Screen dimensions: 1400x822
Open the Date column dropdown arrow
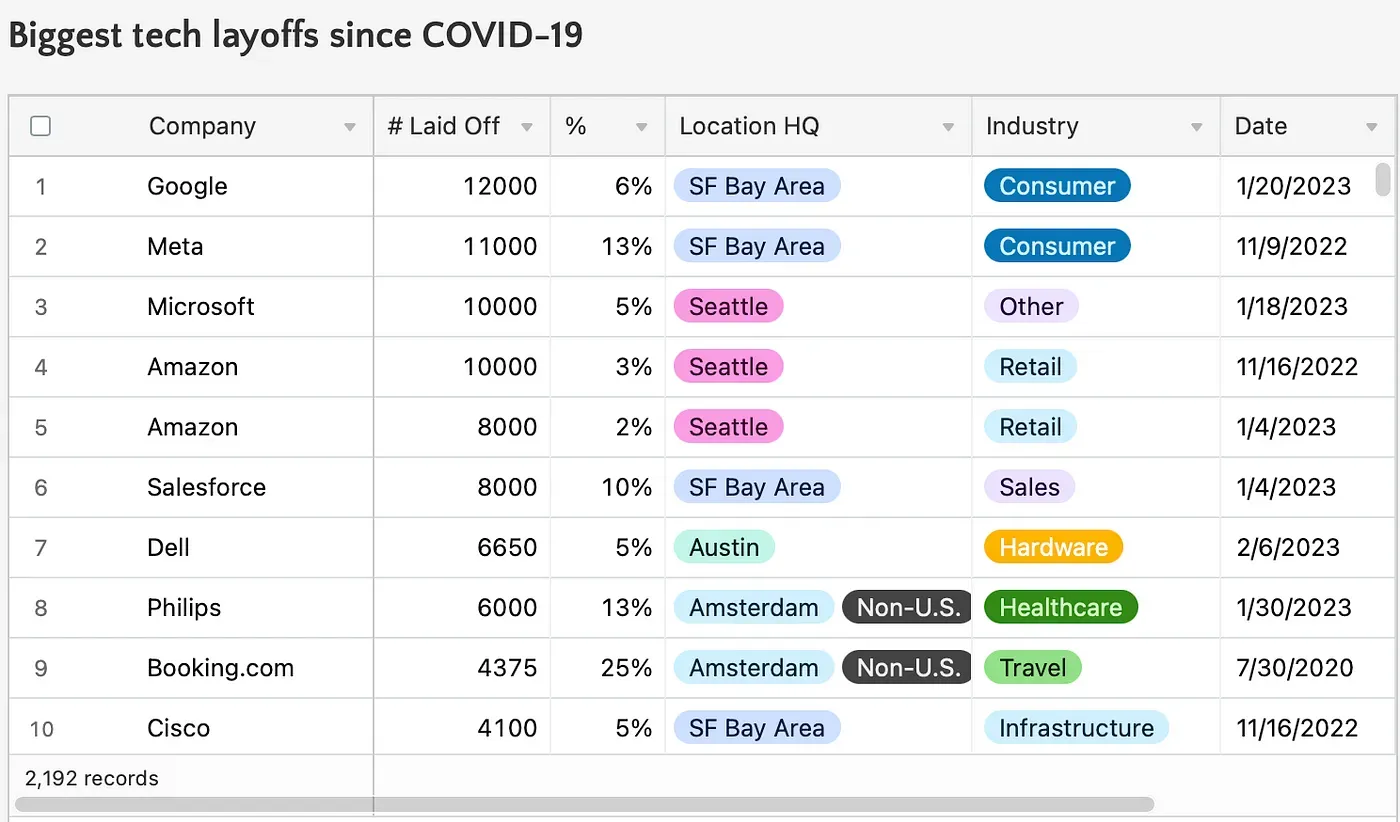(1371, 127)
